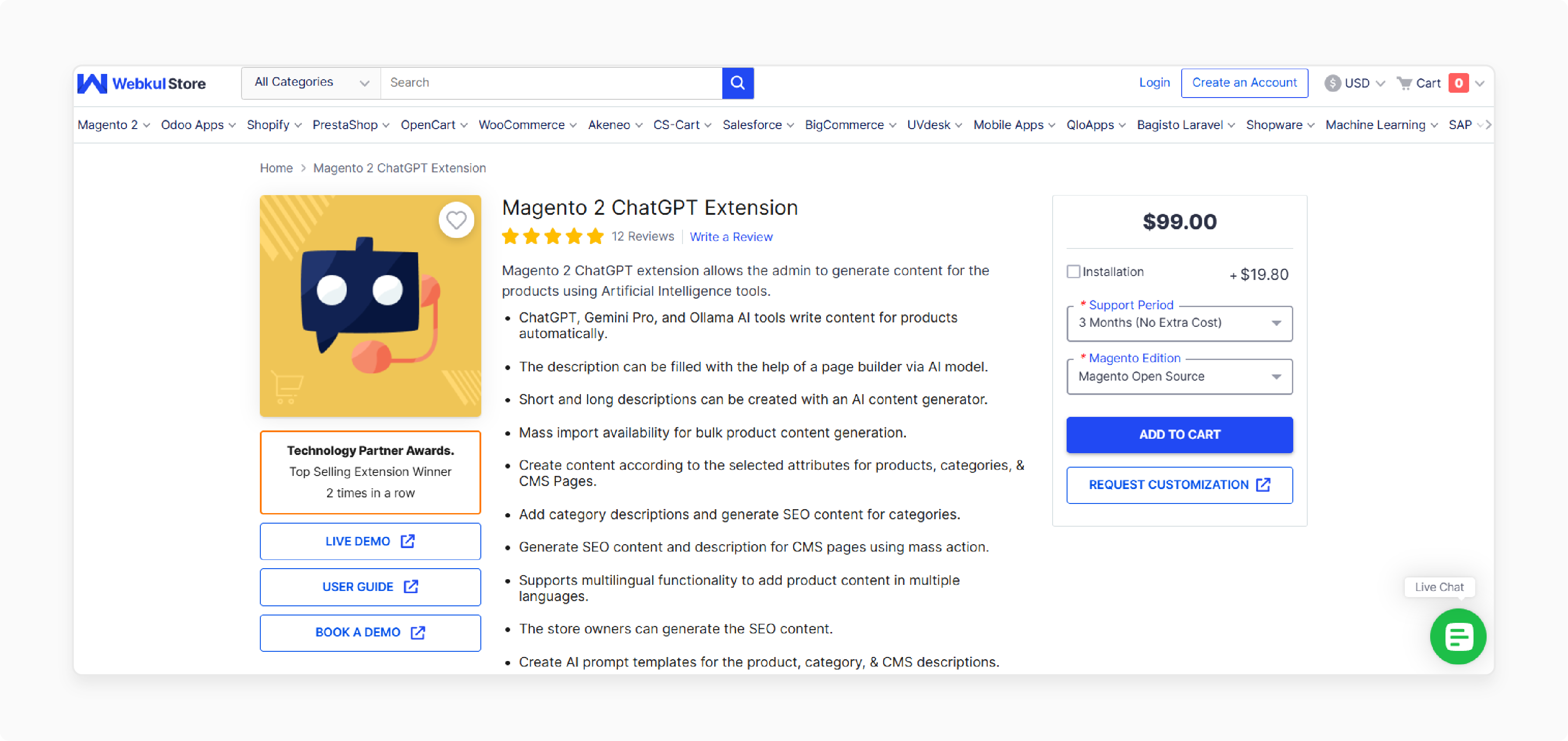Click the Home breadcrumb link
Viewport: 1568px width, 741px height.
276,168
